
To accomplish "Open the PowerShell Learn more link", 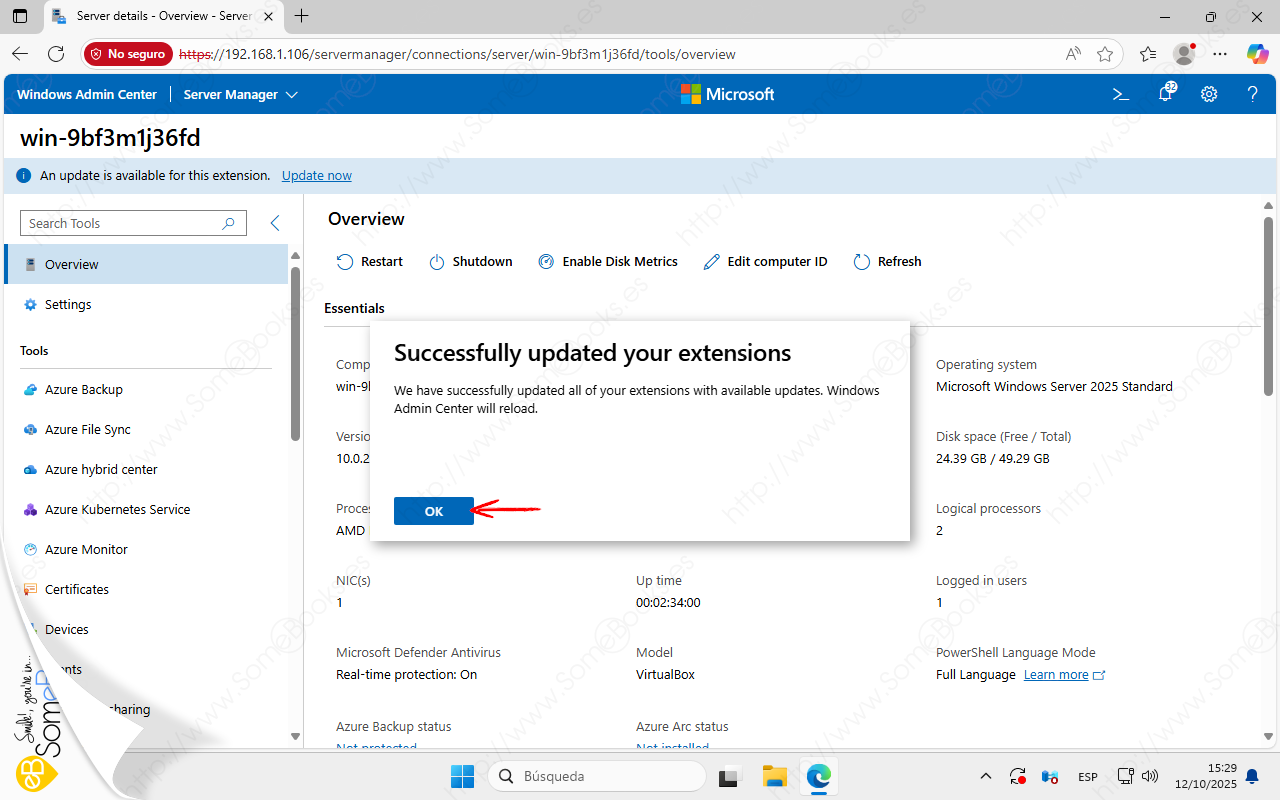I will pos(1056,675).
